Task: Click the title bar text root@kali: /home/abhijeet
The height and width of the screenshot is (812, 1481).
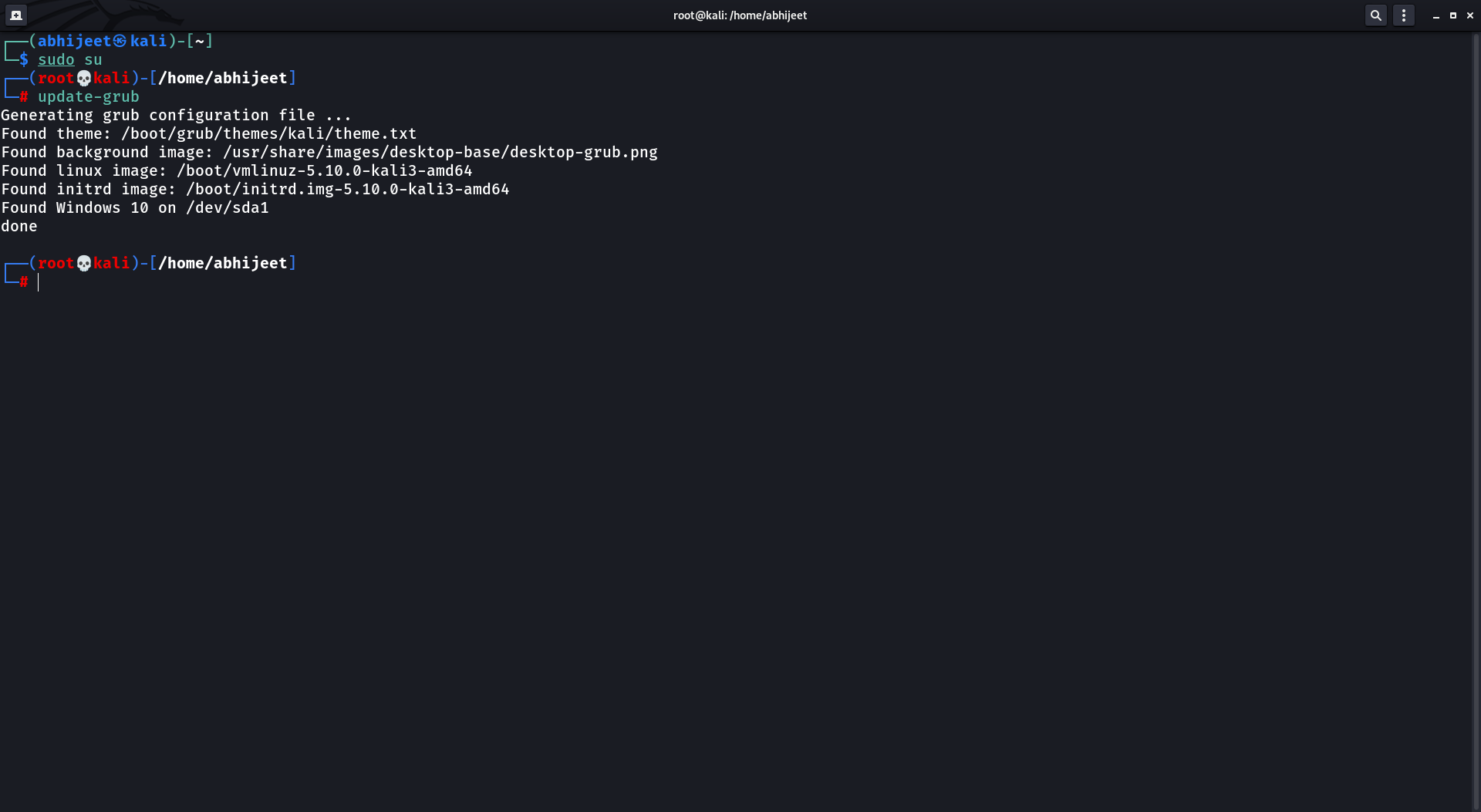Action: point(739,15)
